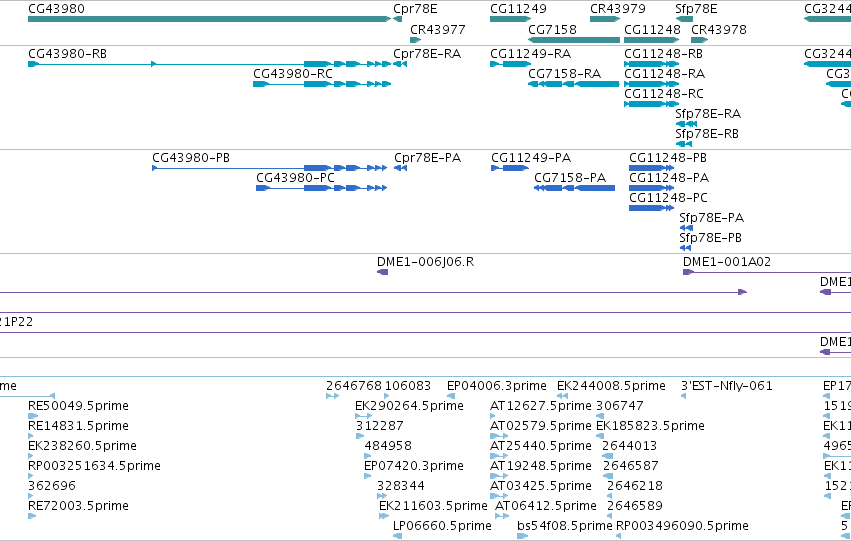Image resolution: width=851 pixels, height=541 pixels.
Task: Open transcript Cpr78E-RA label
Action: [x=427, y=54]
